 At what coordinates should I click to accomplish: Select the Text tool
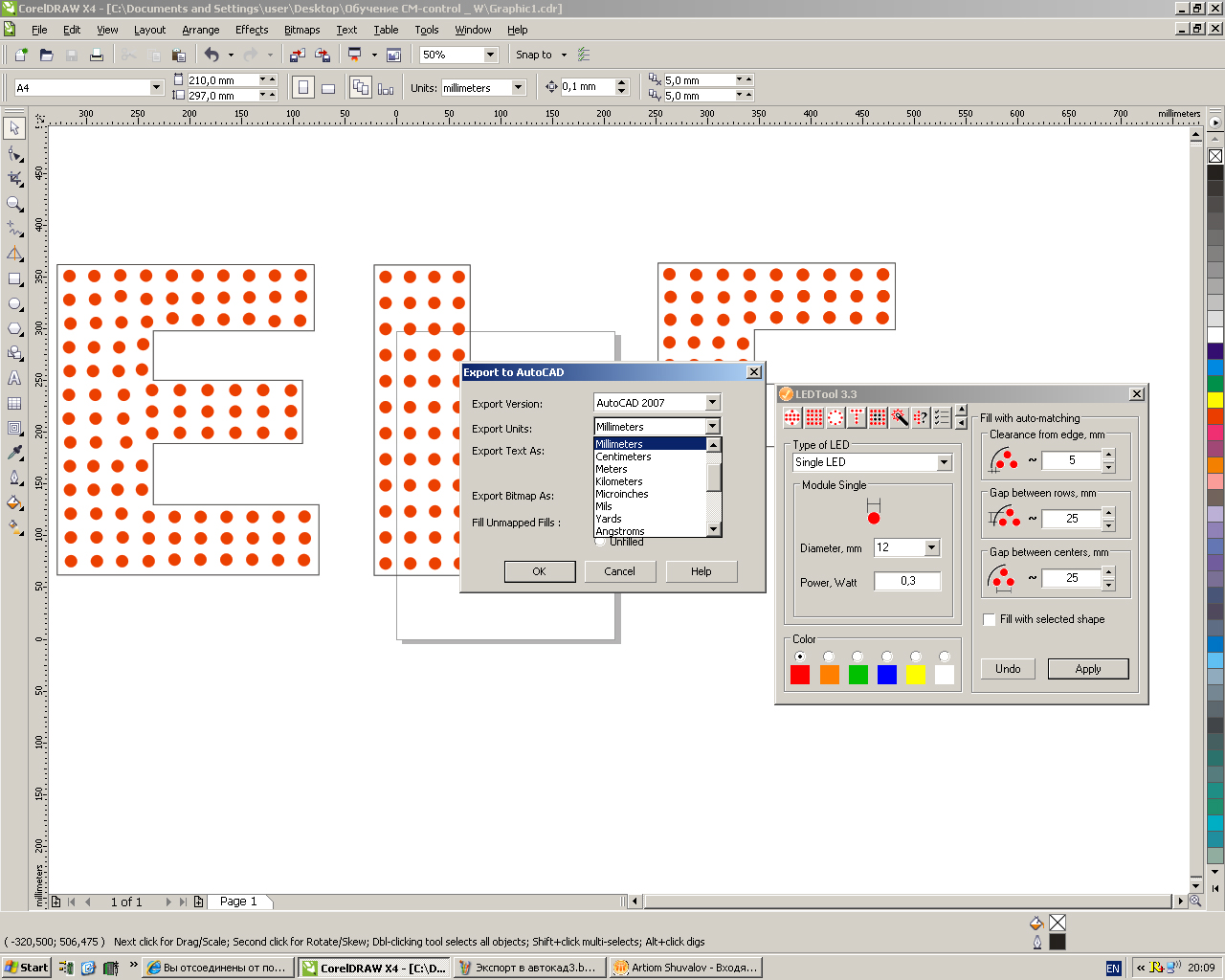coord(14,378)
